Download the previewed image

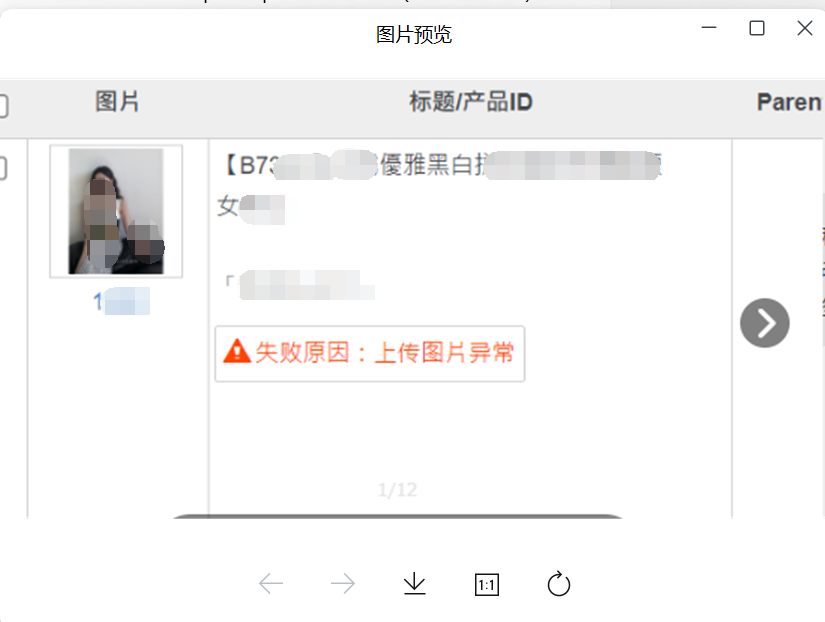pos(415,584)
